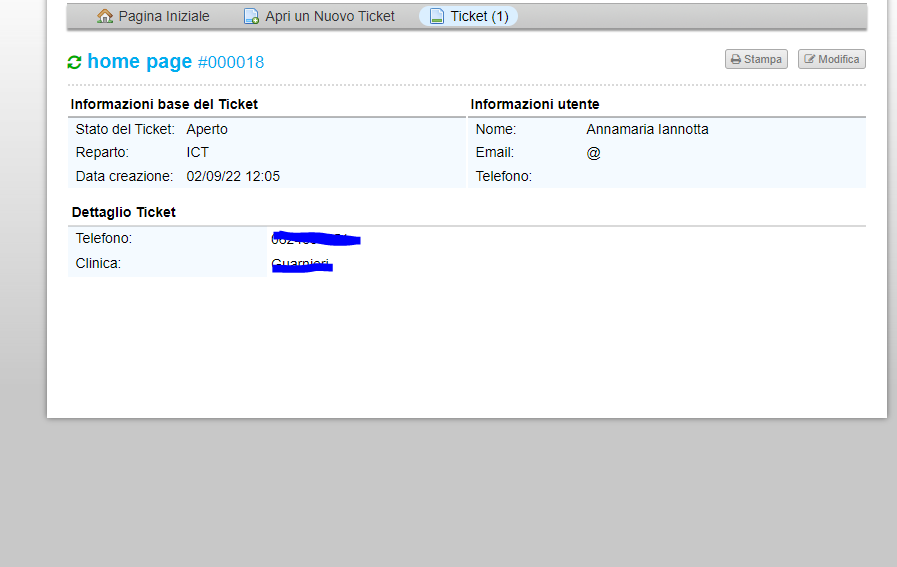Click the "home page" ticket title link
This screenshot has width=897, height=567.
(x=139, y=61)
